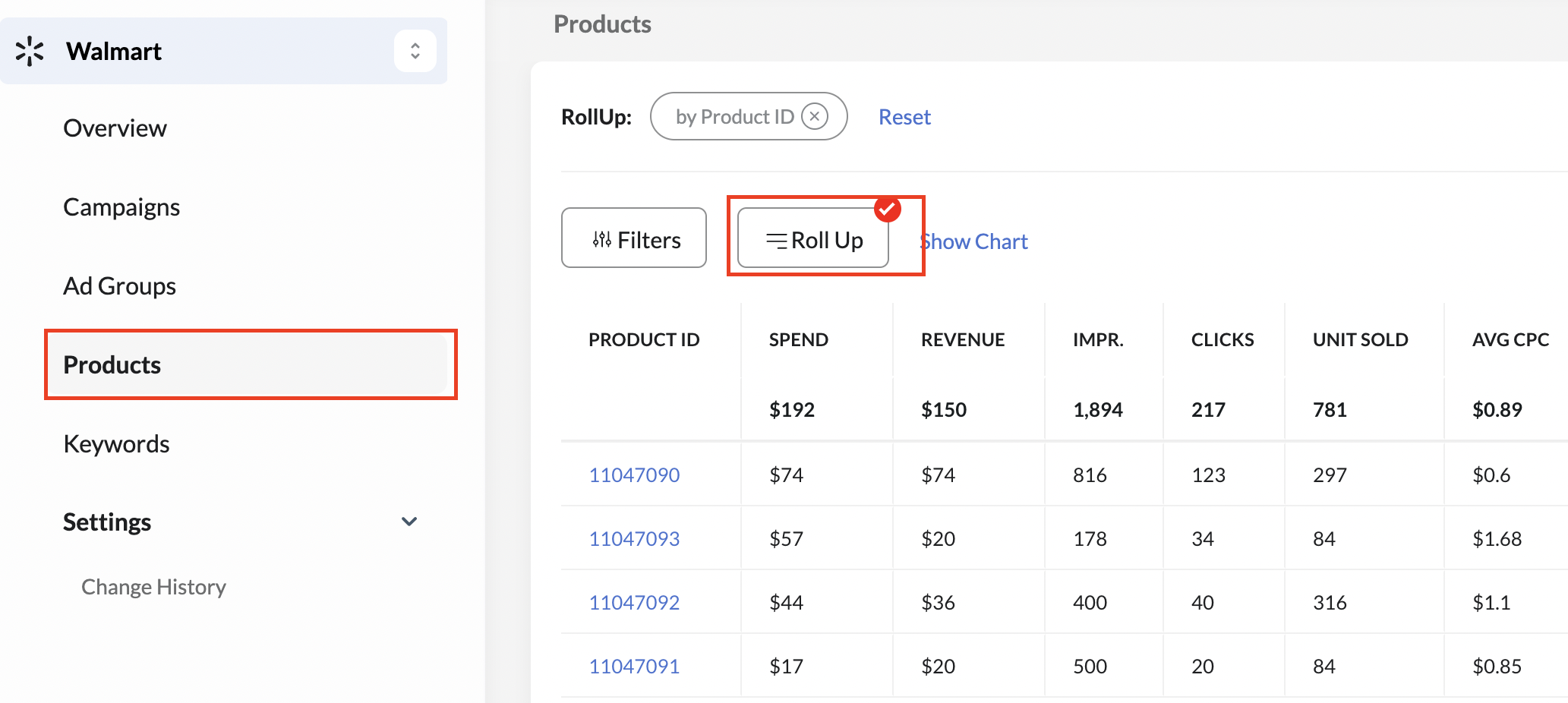Click the Walmart spark logo icon
The image size is (1568, 703).
30,51
